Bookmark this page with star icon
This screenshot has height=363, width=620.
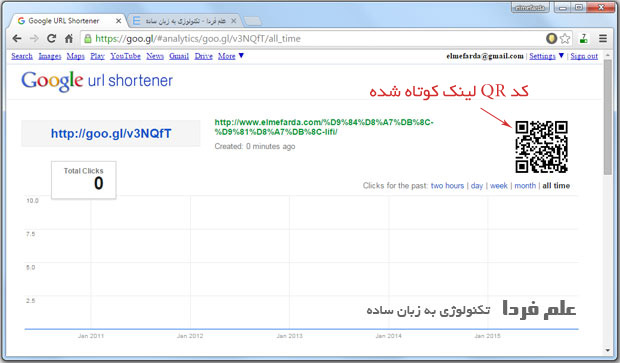click(565, 38)
